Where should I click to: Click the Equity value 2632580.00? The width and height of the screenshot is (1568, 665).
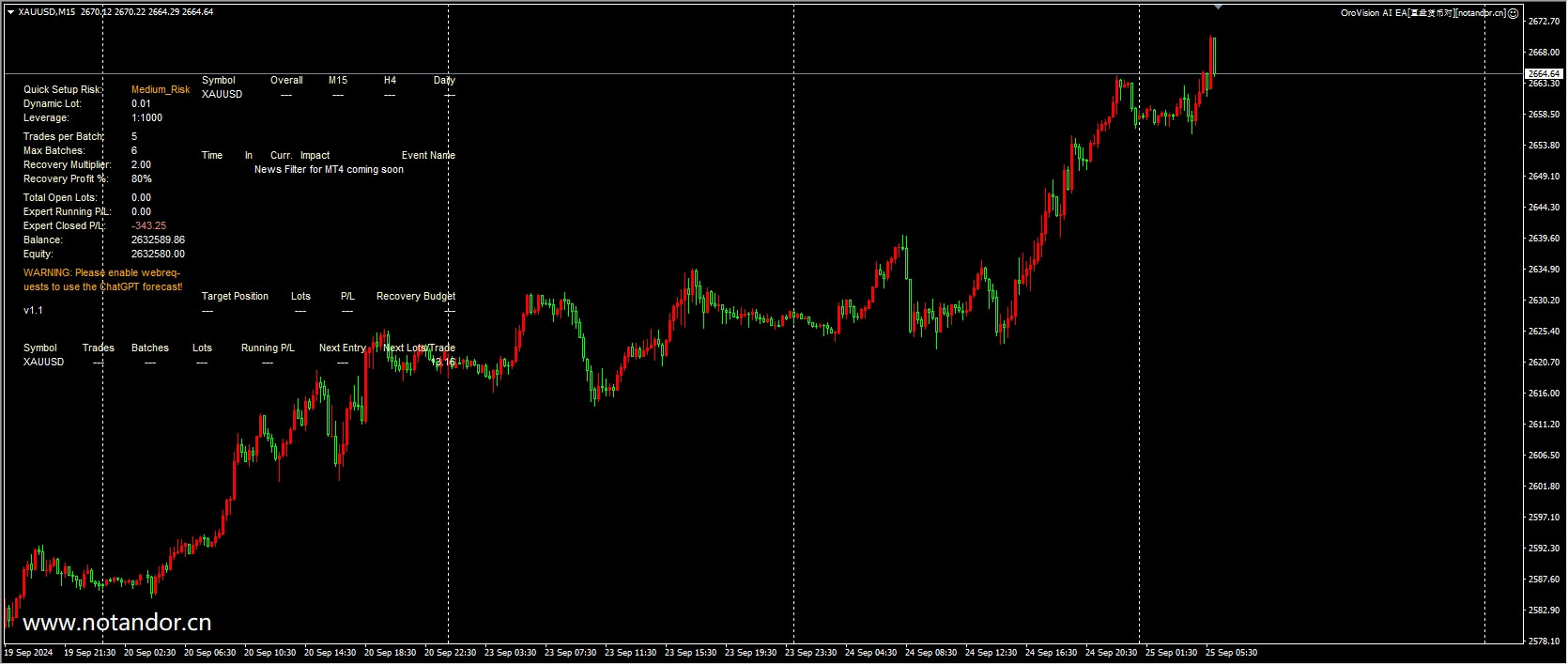pos(158,255)
